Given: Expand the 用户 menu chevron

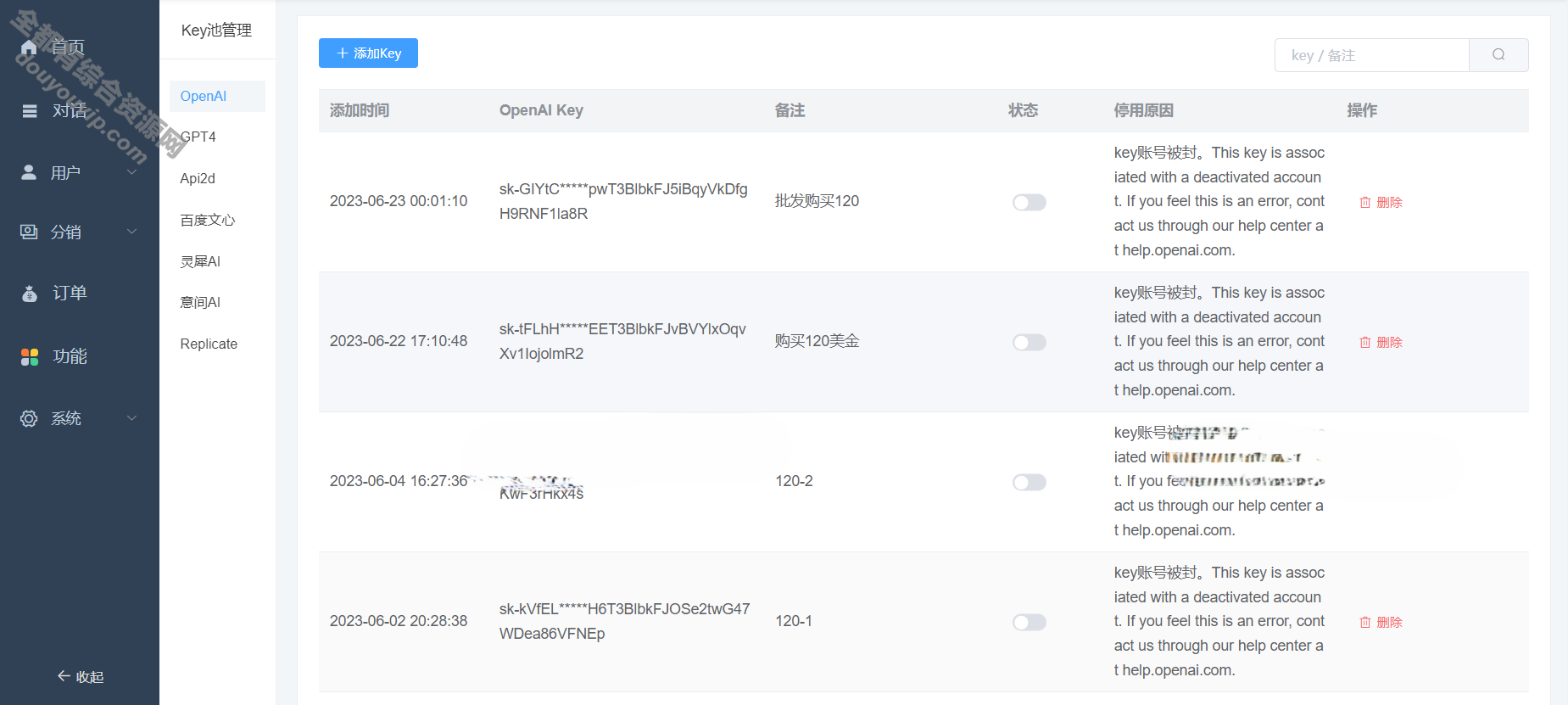Looking at the screenshot, I should [x=132, y=173].
